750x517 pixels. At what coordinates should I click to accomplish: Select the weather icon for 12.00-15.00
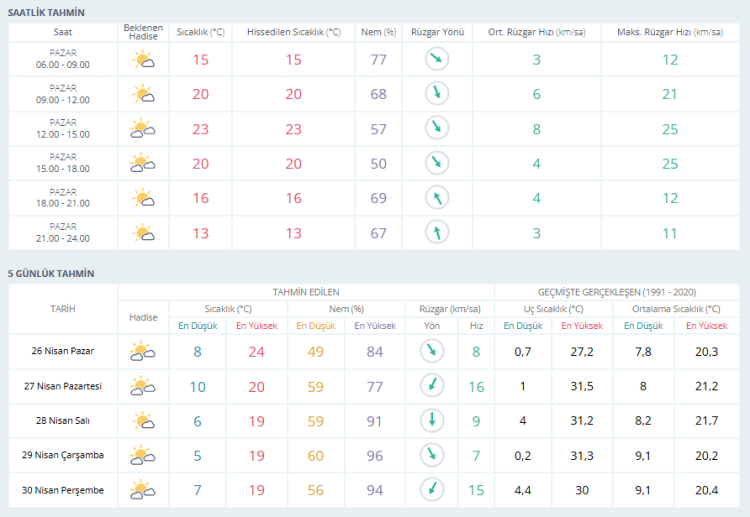143,129
